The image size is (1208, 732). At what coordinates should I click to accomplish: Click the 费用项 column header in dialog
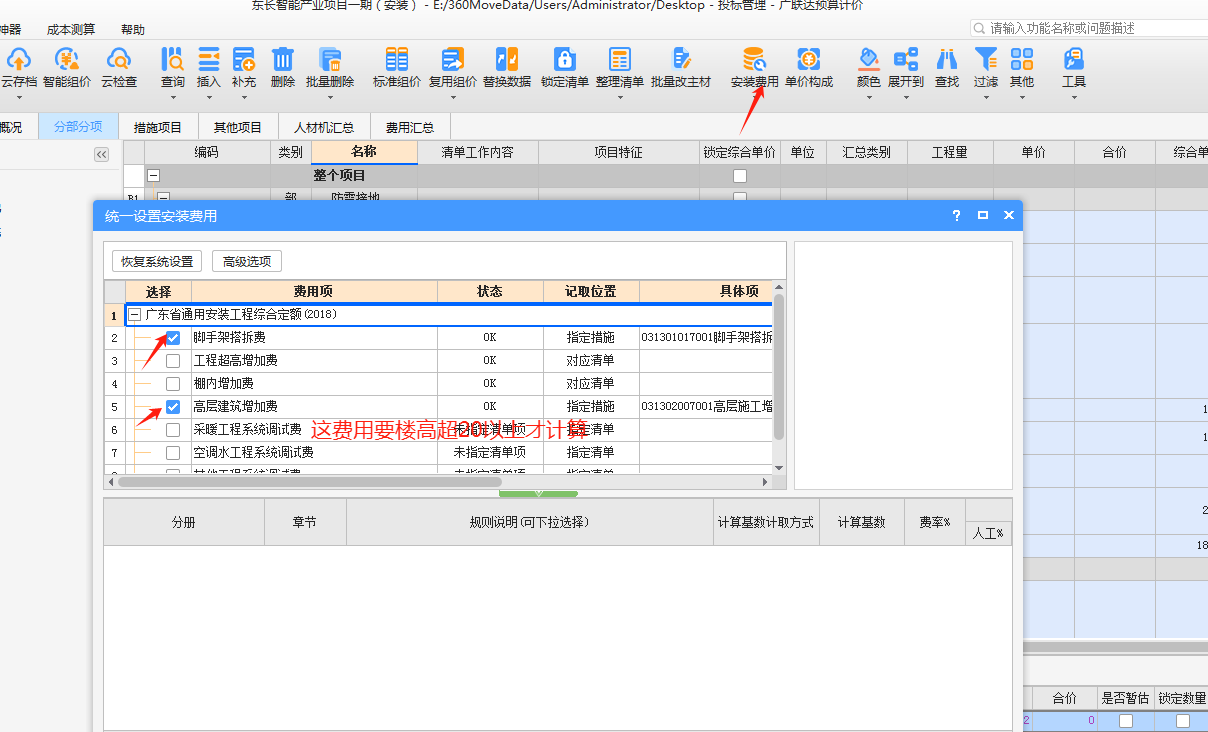click(313, 291)
